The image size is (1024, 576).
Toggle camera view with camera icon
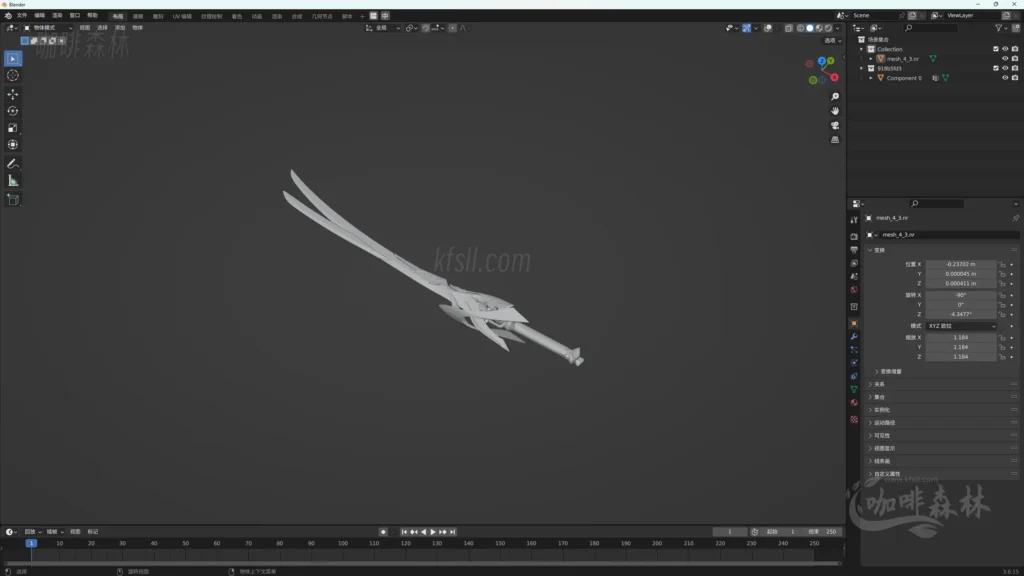835,125
